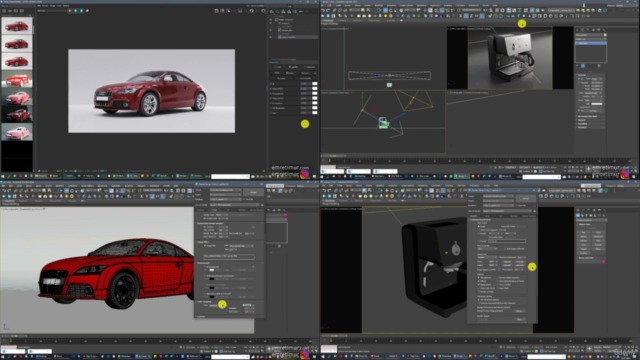
Task: Toggle Displacement checkbox in Options section
Action: (479, 284)
